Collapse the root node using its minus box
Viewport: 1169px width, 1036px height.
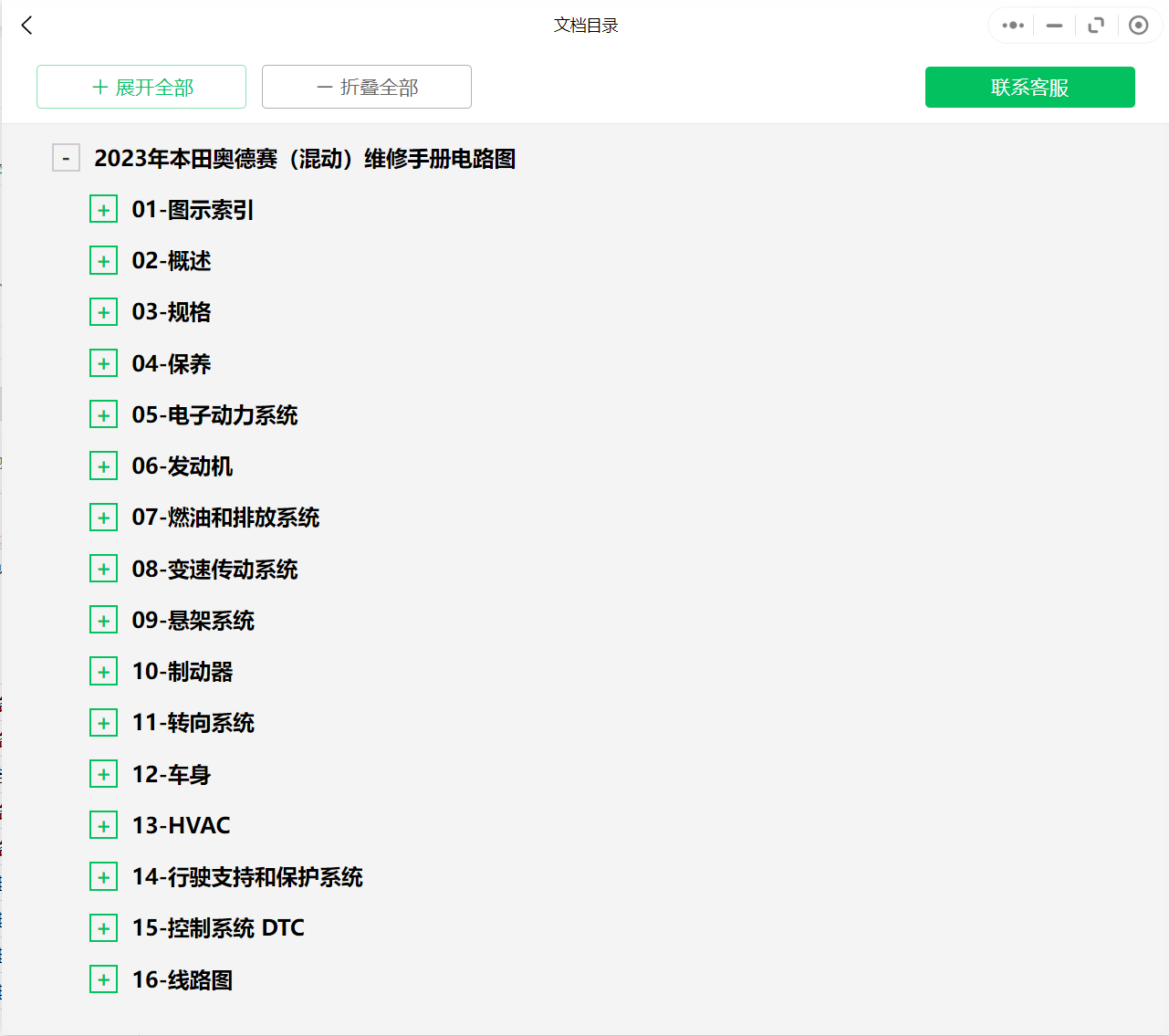tap(66, 158)
